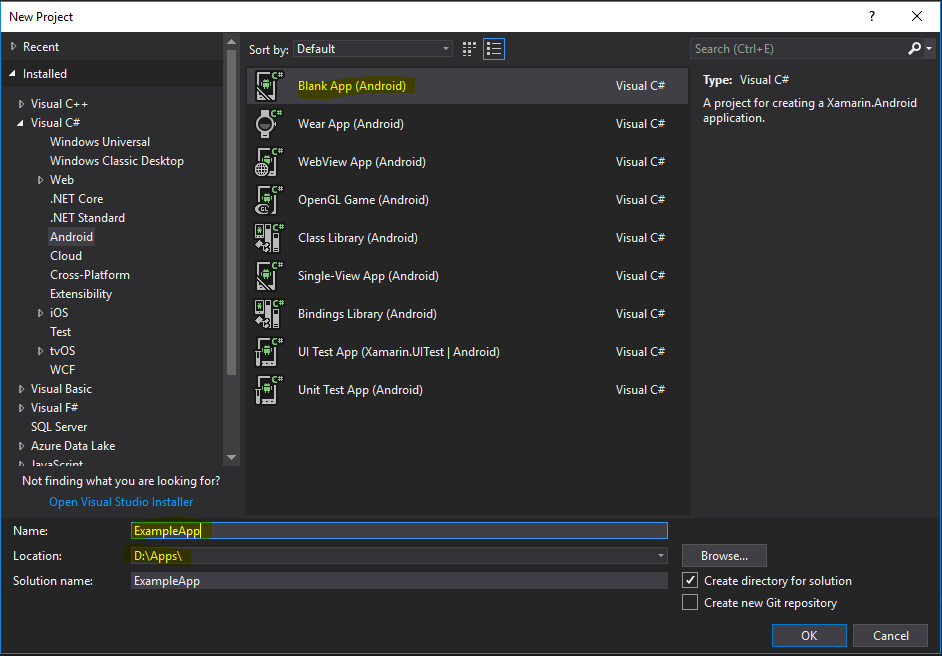
Task: Click OpenGL Game (Android) template name
Action: [x=363, y=199]
